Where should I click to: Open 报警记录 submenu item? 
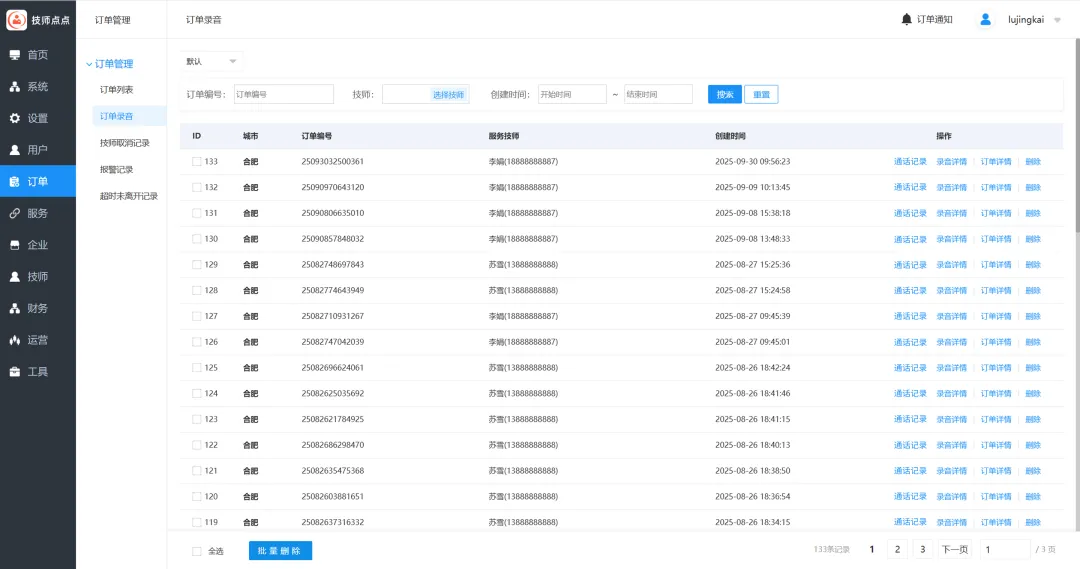[116, 169]
